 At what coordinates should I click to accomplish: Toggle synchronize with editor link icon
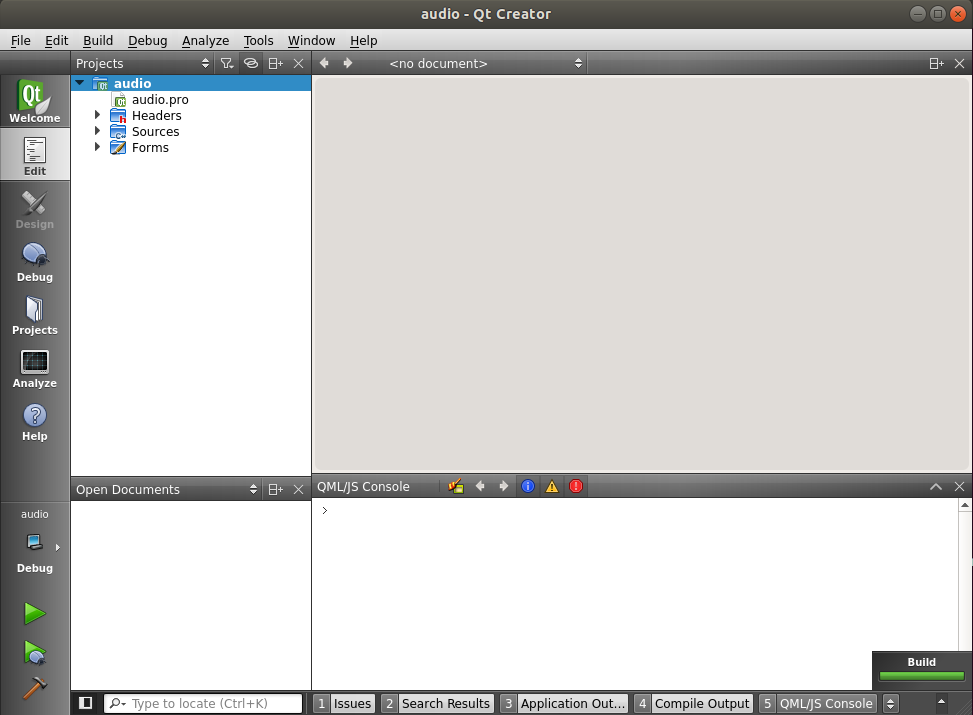click(x=251, y=63)
